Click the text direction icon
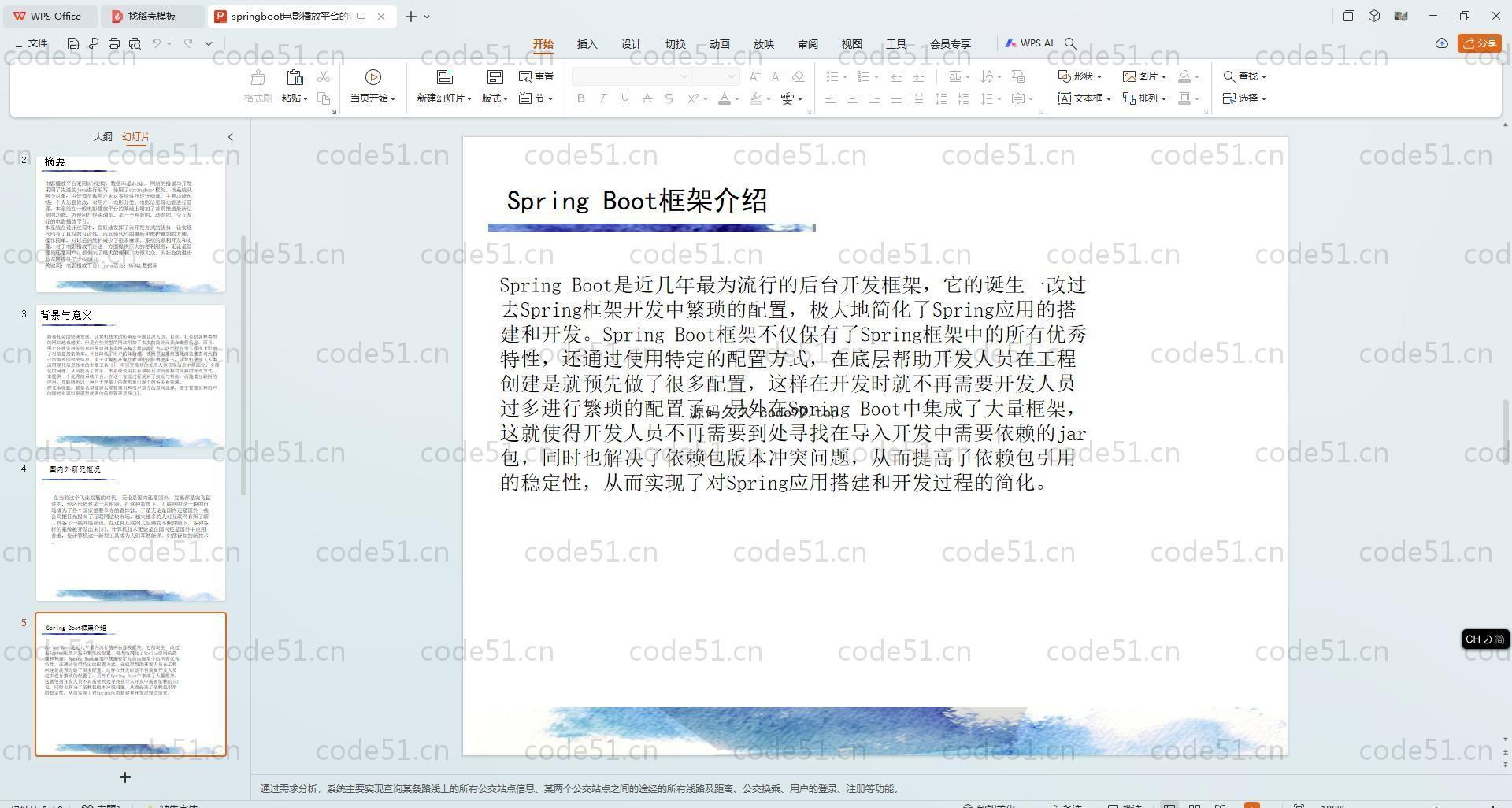This screenshot has height=808, width=1512. pos(987,76)
